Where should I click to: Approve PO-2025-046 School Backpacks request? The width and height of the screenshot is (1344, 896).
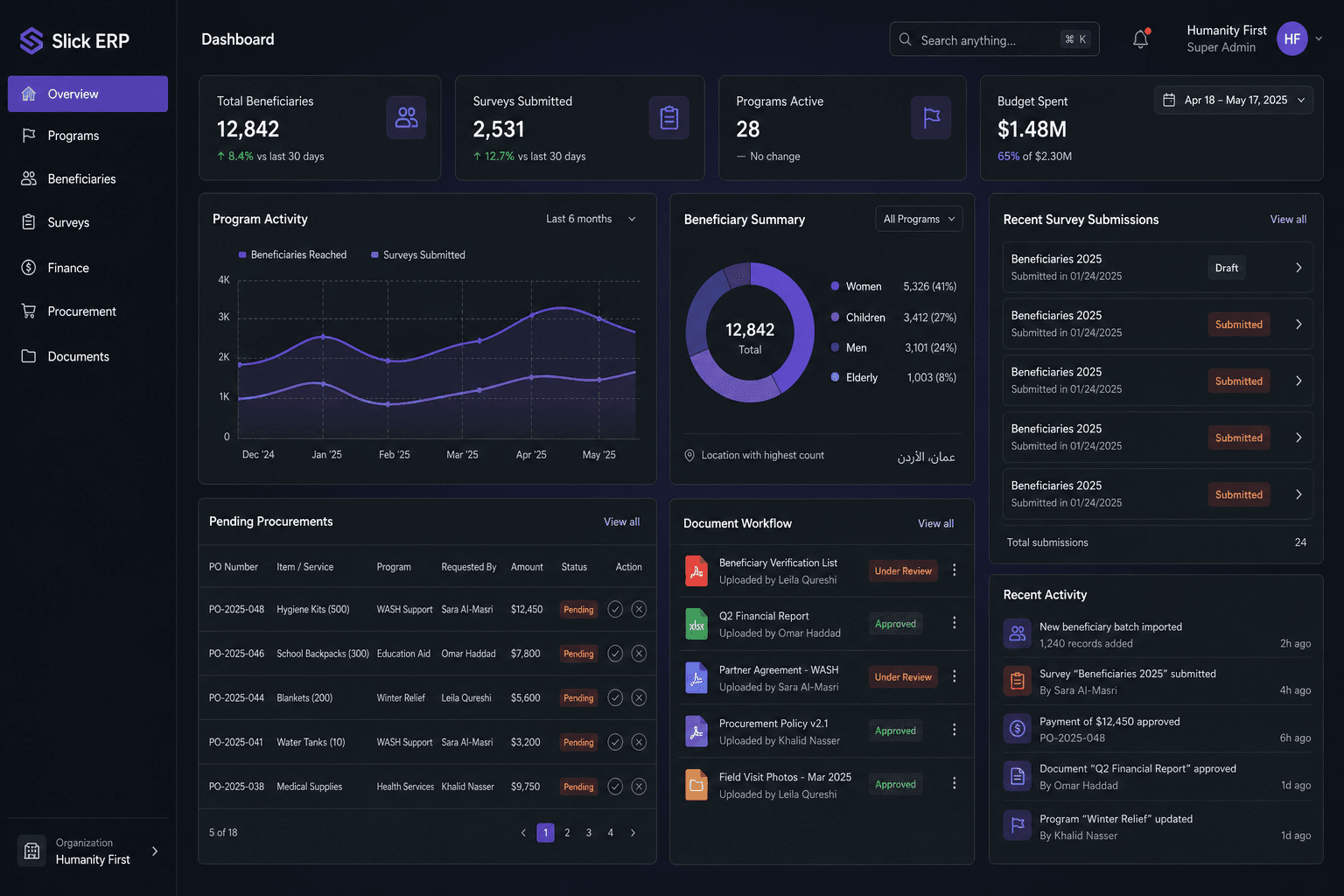coord(615,653)
